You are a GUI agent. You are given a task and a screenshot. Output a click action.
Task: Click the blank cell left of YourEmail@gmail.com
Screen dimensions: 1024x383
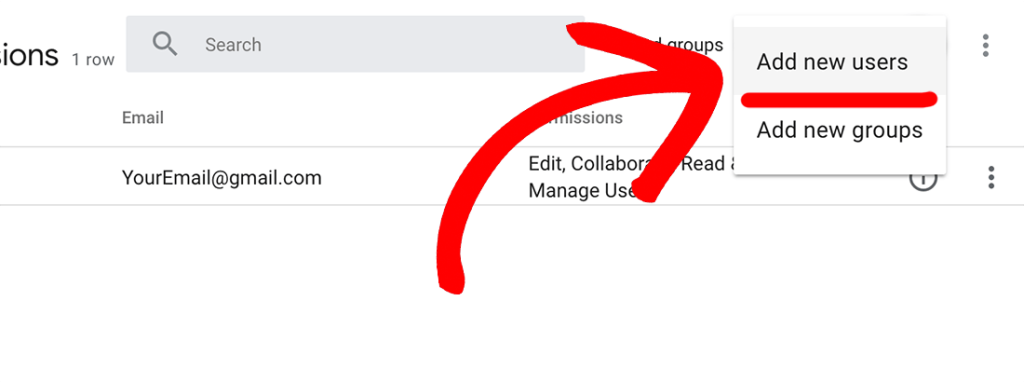tap(59, 176)
